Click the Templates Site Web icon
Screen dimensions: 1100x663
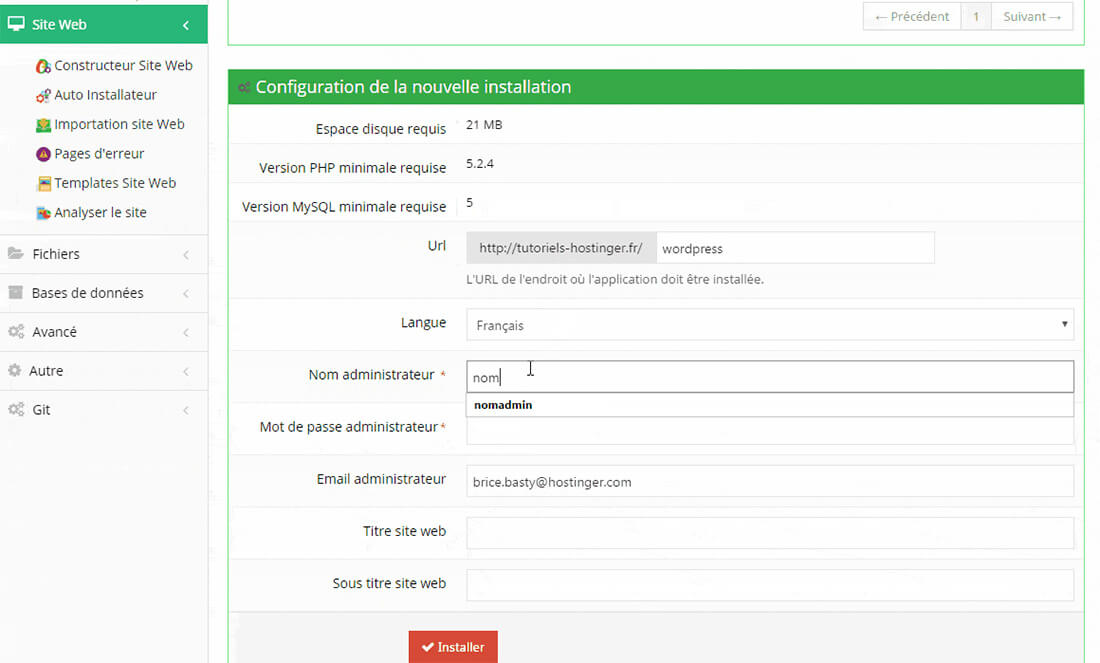click(x=43, y=184)
